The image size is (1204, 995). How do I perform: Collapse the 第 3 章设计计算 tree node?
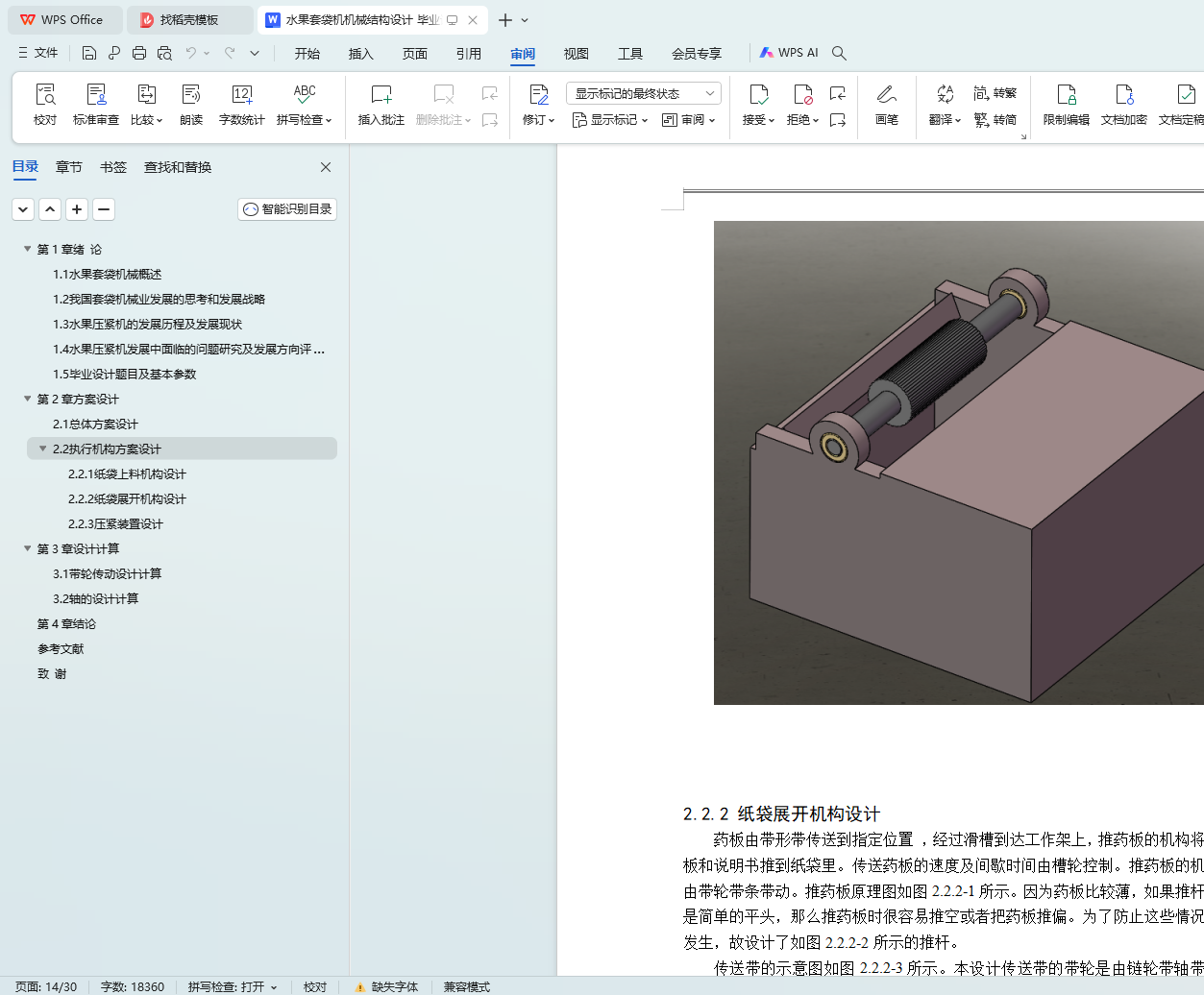[28, 548]
